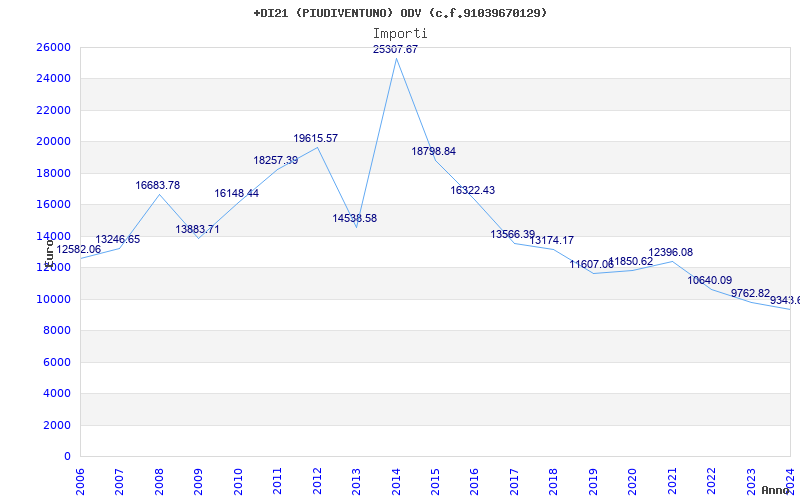Screen dimensions: 800x500
Task: Click the 2018 x-axis year label
Action: tap(554, 482)
